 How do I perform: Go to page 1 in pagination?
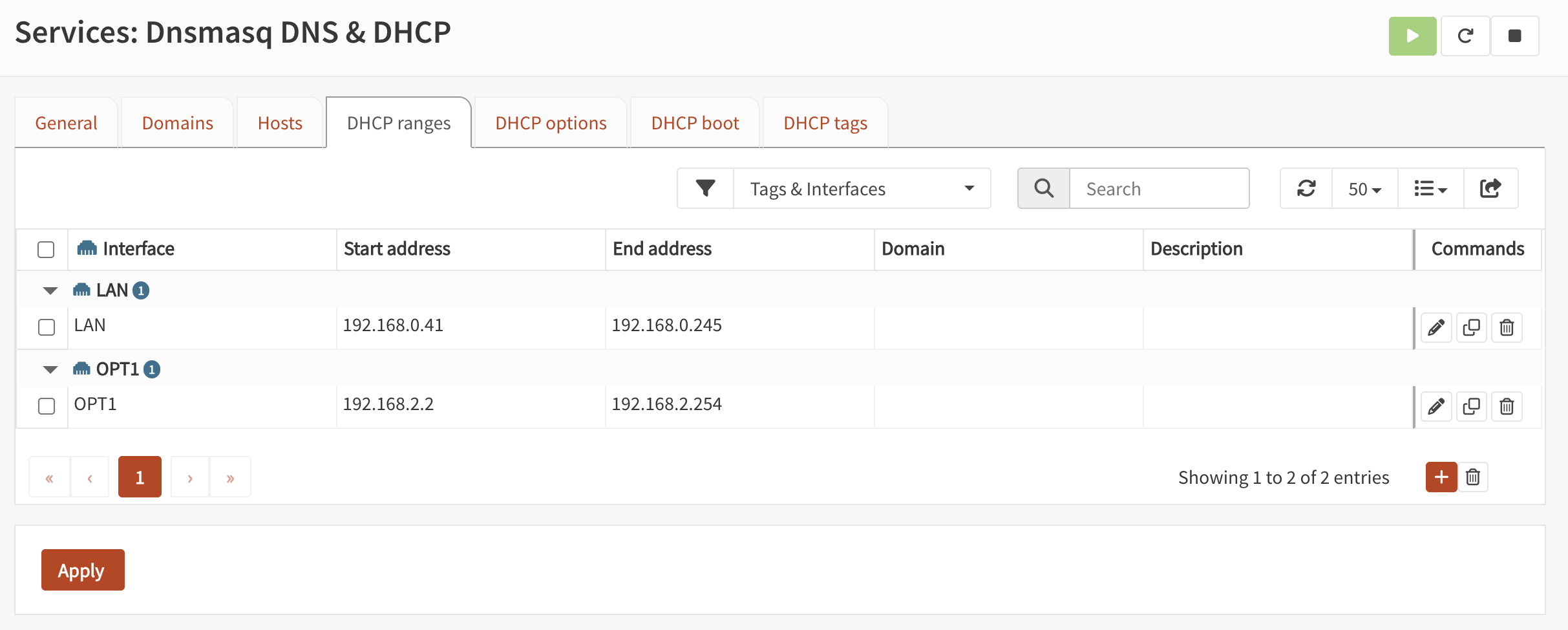click(x=140, y=477)
